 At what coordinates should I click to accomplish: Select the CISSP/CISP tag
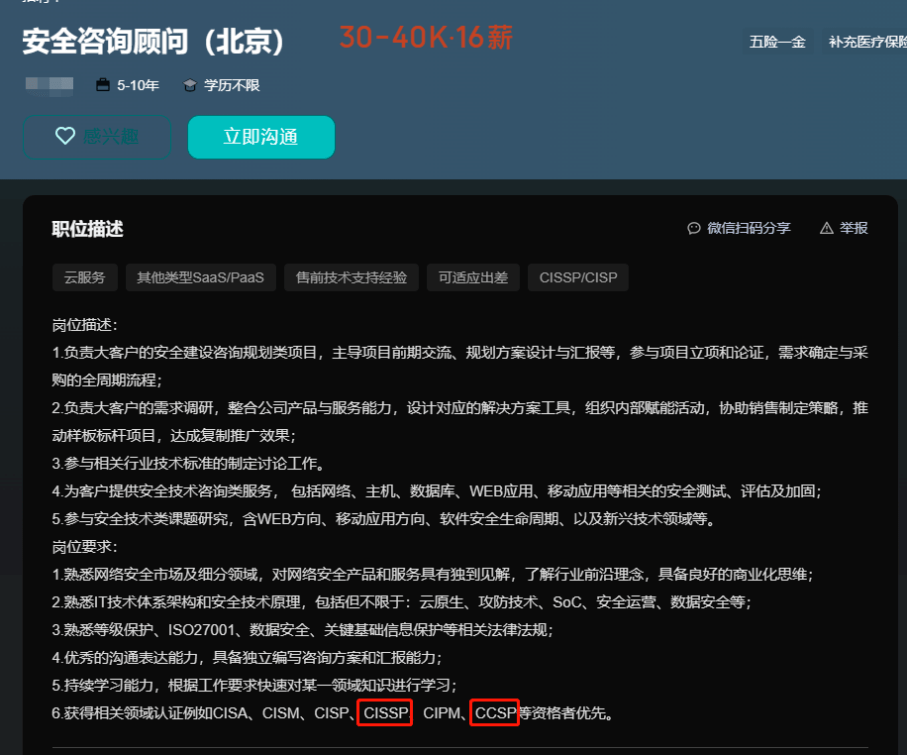tap(578, 277)
